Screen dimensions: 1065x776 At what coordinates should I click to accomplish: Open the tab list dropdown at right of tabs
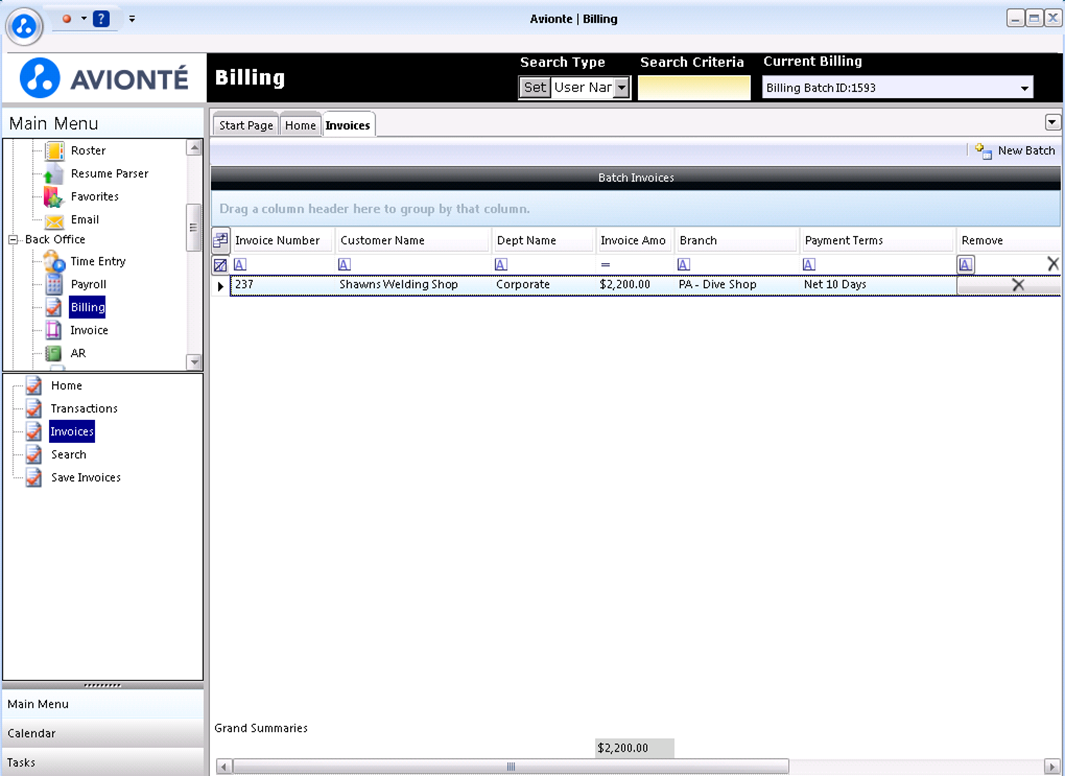pos(1052,122)
